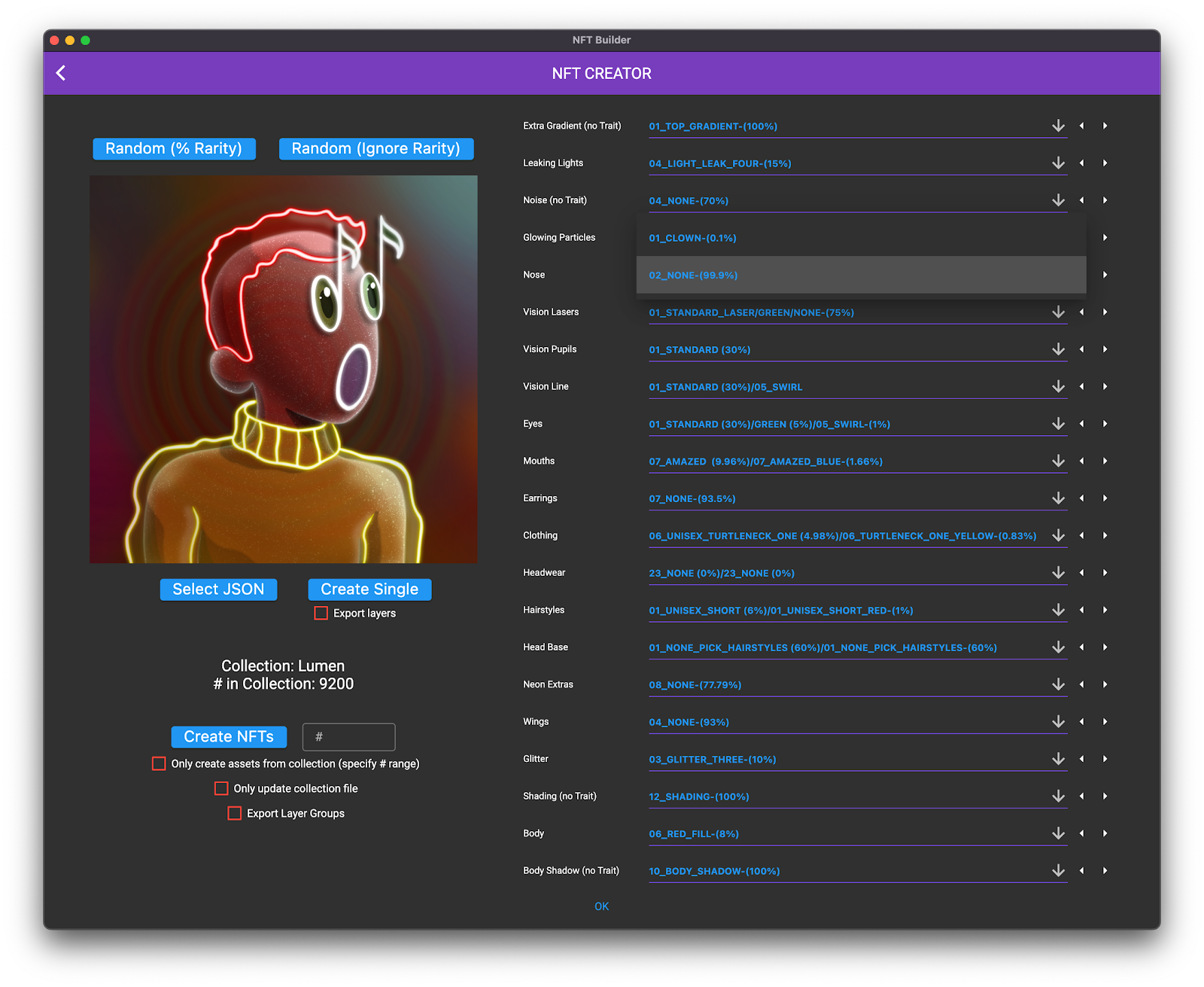Screen dimensions: 1204x987
Task: Next arrow for Hairstyles row
Action: [x=1105, y=611]
